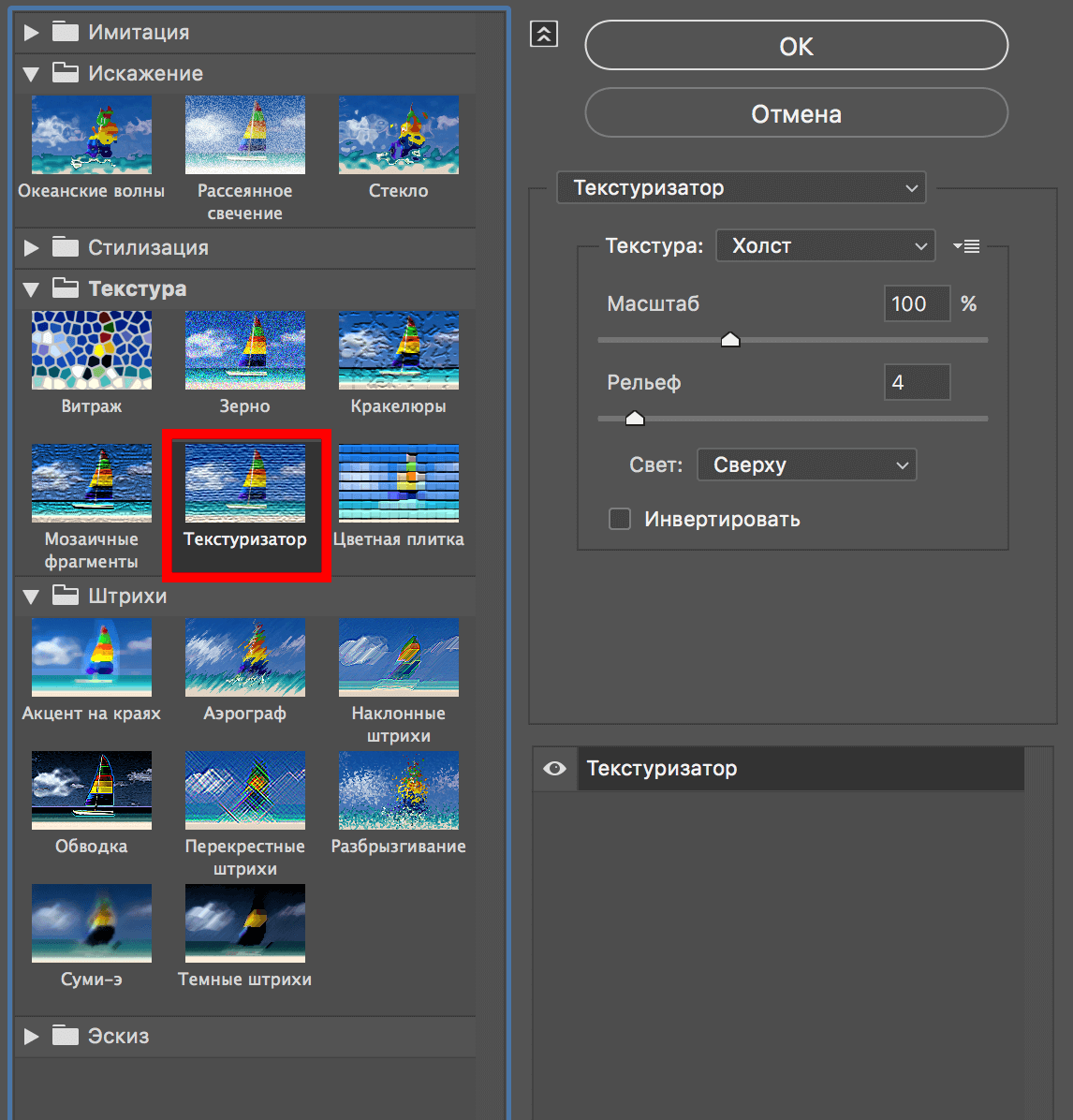Open the Текстура type dropdown Холст
1073x1120 pixels.
(825, 246)
